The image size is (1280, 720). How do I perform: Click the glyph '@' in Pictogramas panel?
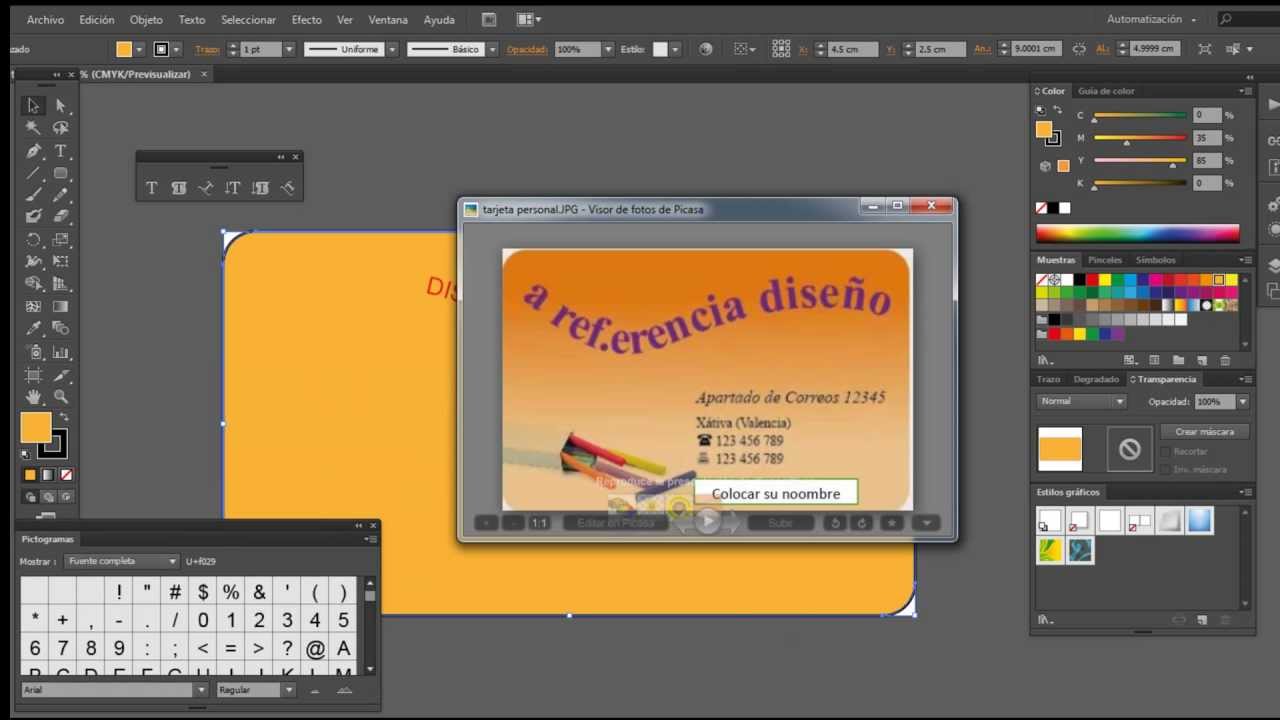tap(315, 648)
